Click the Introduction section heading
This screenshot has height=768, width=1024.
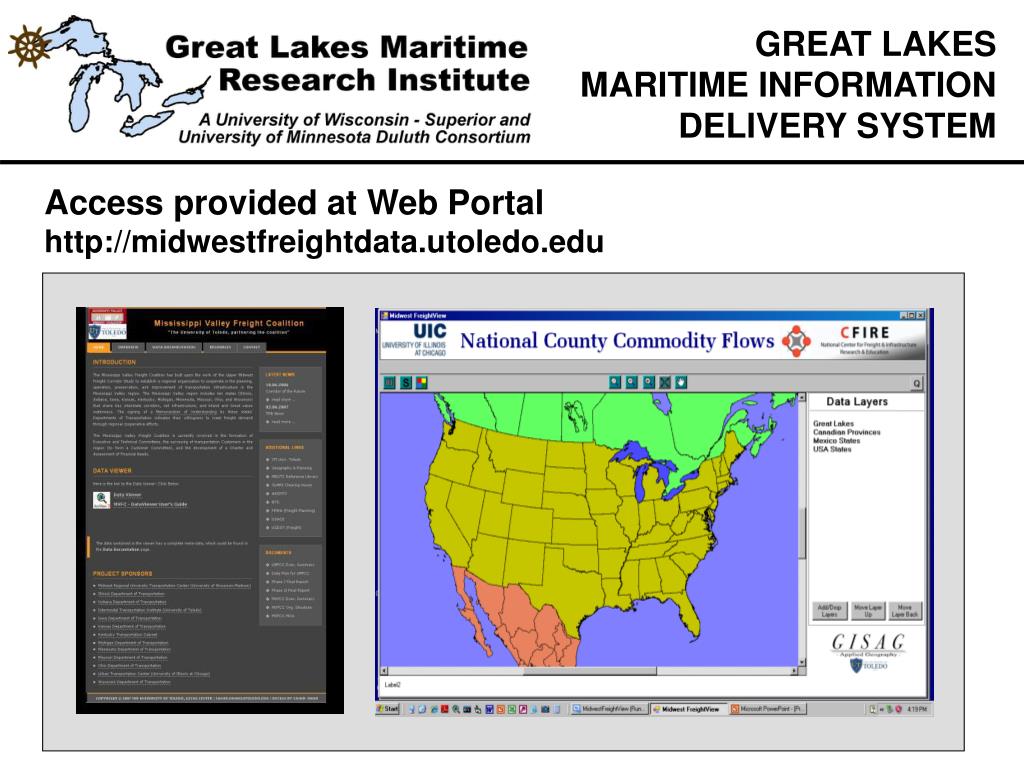click(x=114, y=362)
